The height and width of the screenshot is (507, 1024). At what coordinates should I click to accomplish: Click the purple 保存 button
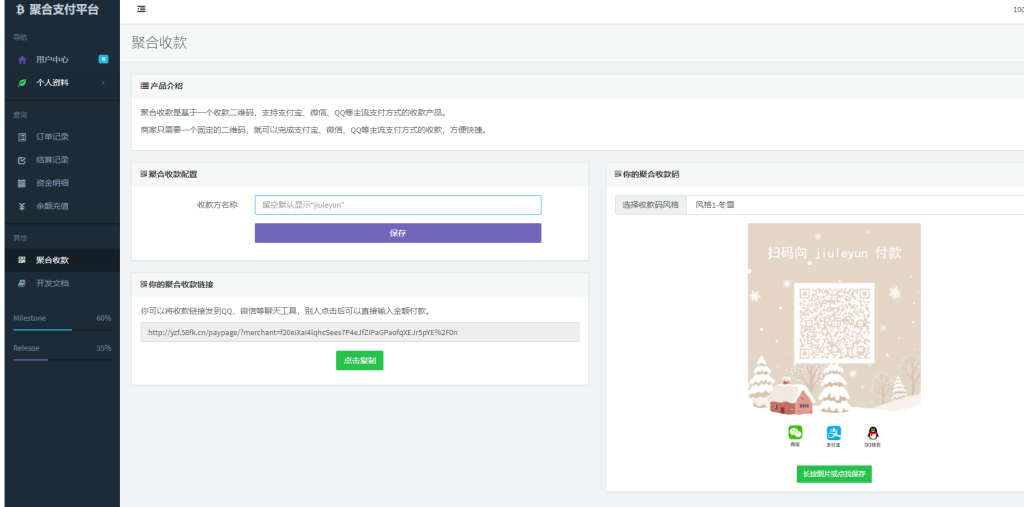(398, 233)
